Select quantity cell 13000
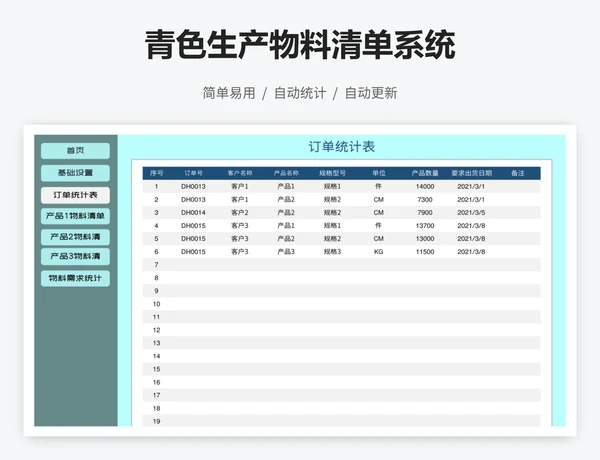 [425, 239]
